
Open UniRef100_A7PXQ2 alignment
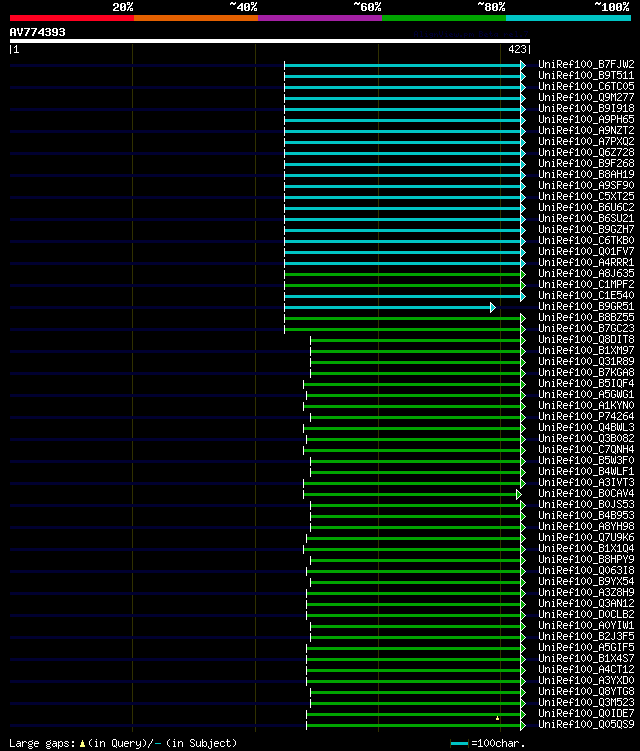(x=586, y=141)
